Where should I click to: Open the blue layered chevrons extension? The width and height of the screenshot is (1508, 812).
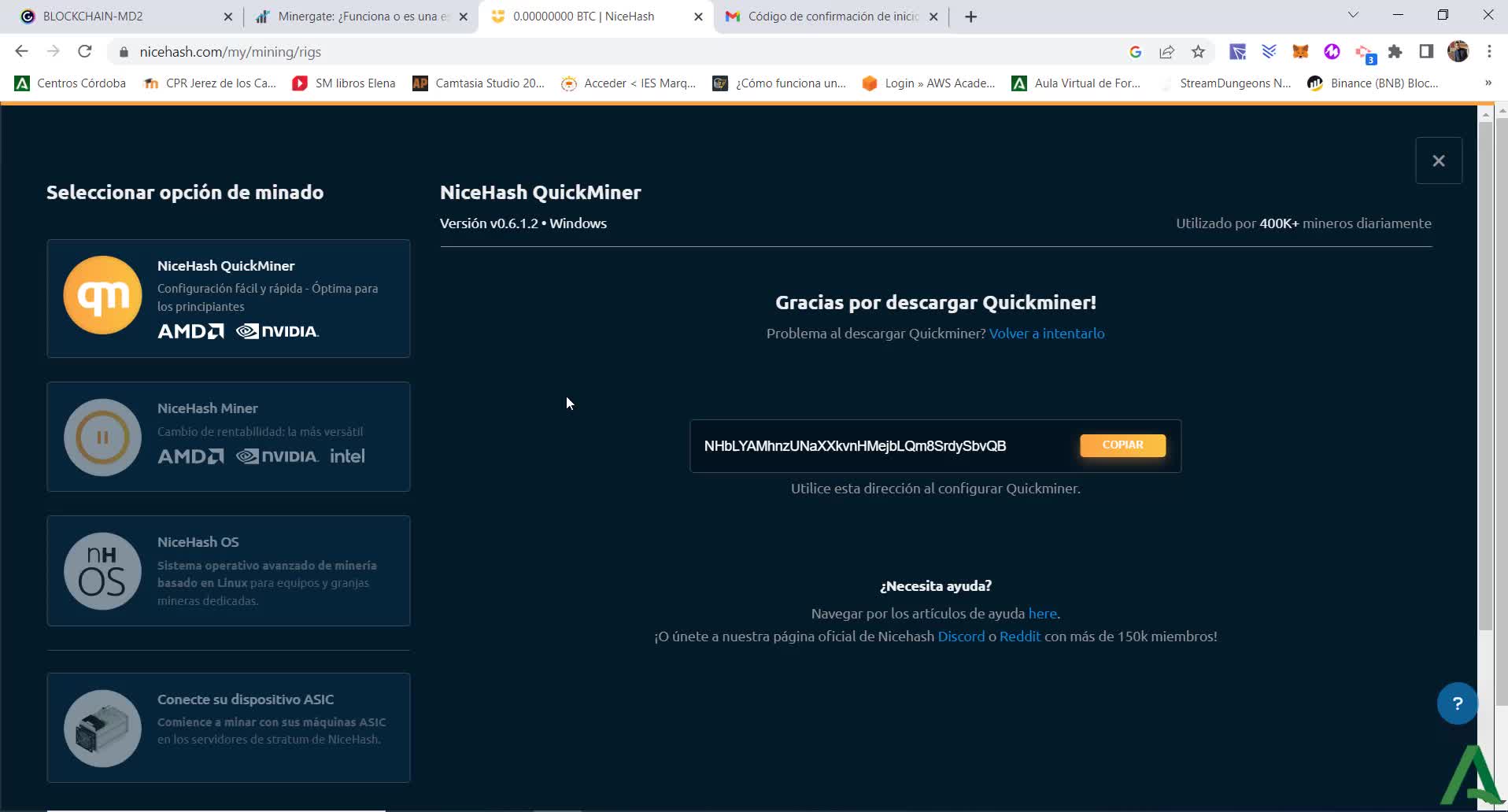coord(1269,52)
